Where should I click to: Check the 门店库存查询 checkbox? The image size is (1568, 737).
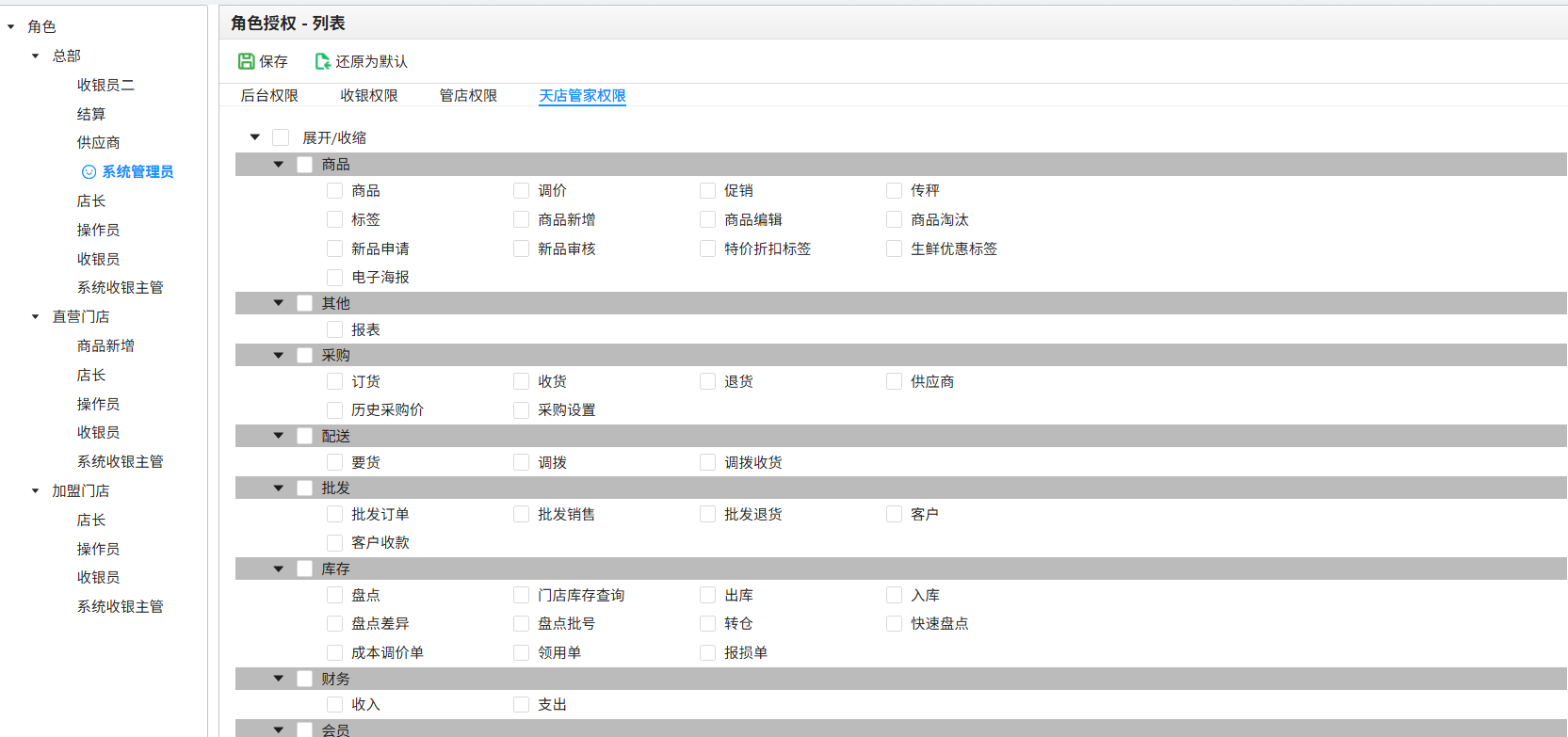point(521,596)
